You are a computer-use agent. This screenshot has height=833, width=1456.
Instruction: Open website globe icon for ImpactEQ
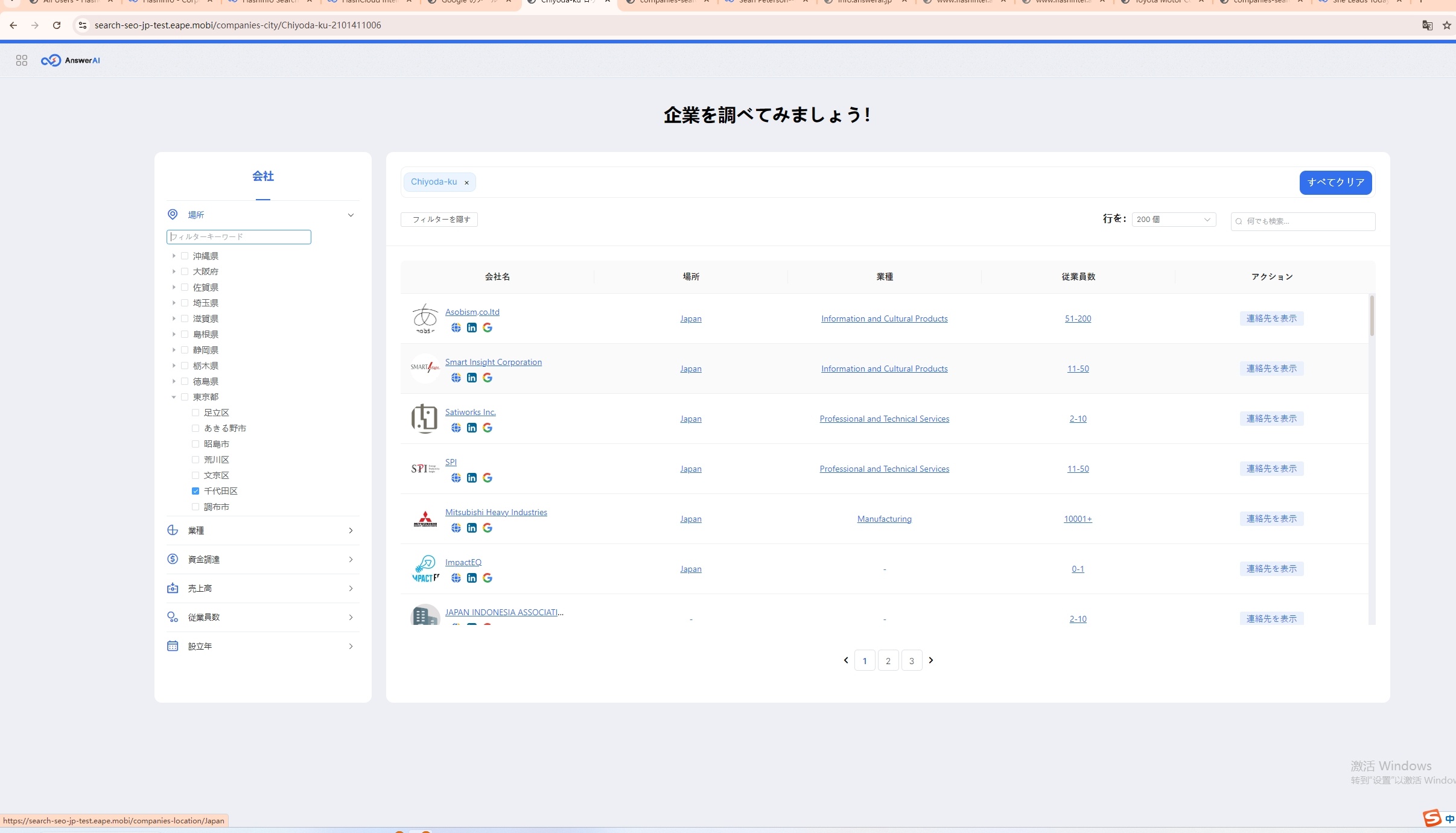456,578
